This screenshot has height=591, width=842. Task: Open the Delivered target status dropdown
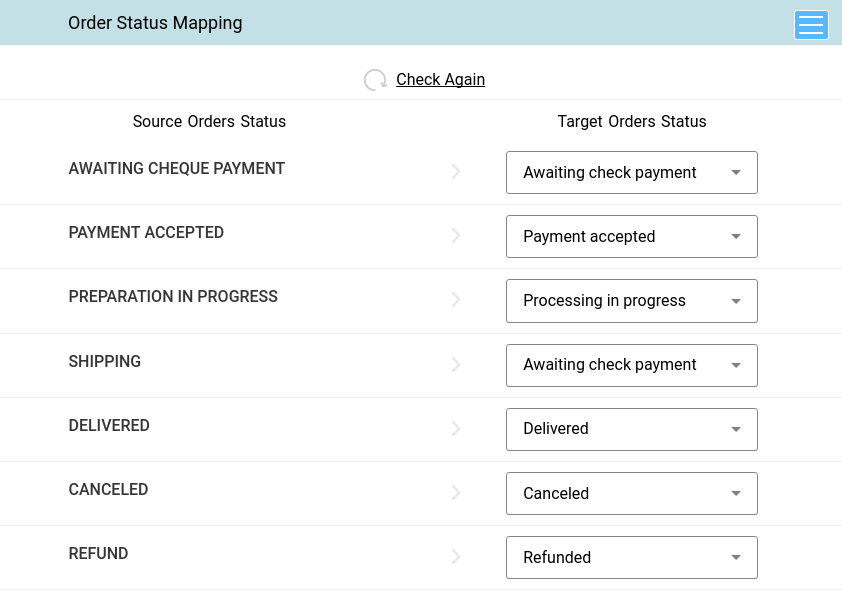632,429
